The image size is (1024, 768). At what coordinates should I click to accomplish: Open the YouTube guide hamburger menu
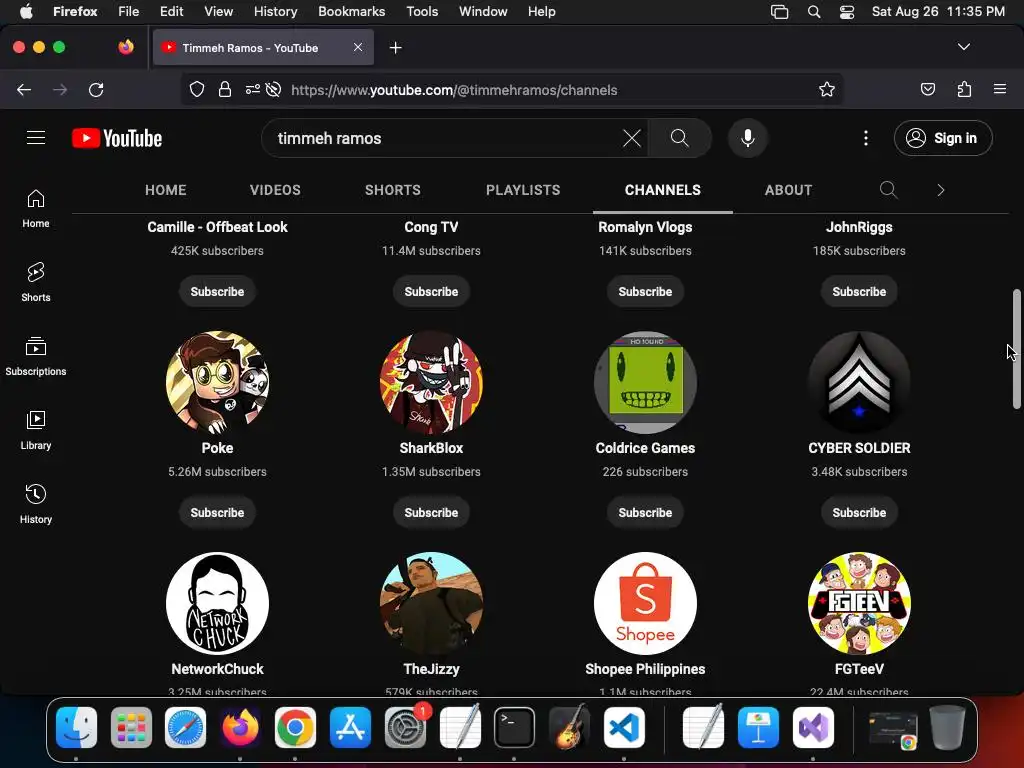36,138
